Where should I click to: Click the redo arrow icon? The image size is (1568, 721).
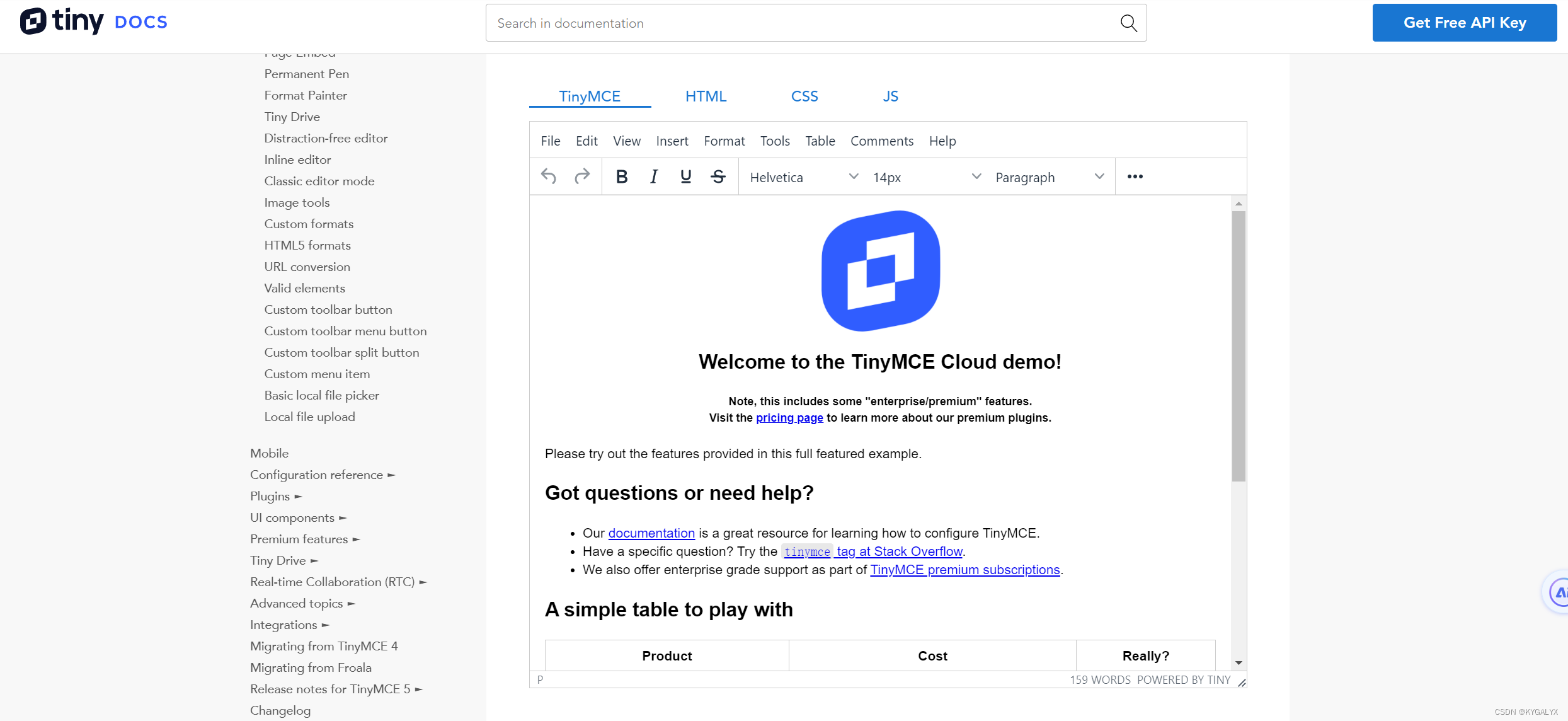coord(582,176)
